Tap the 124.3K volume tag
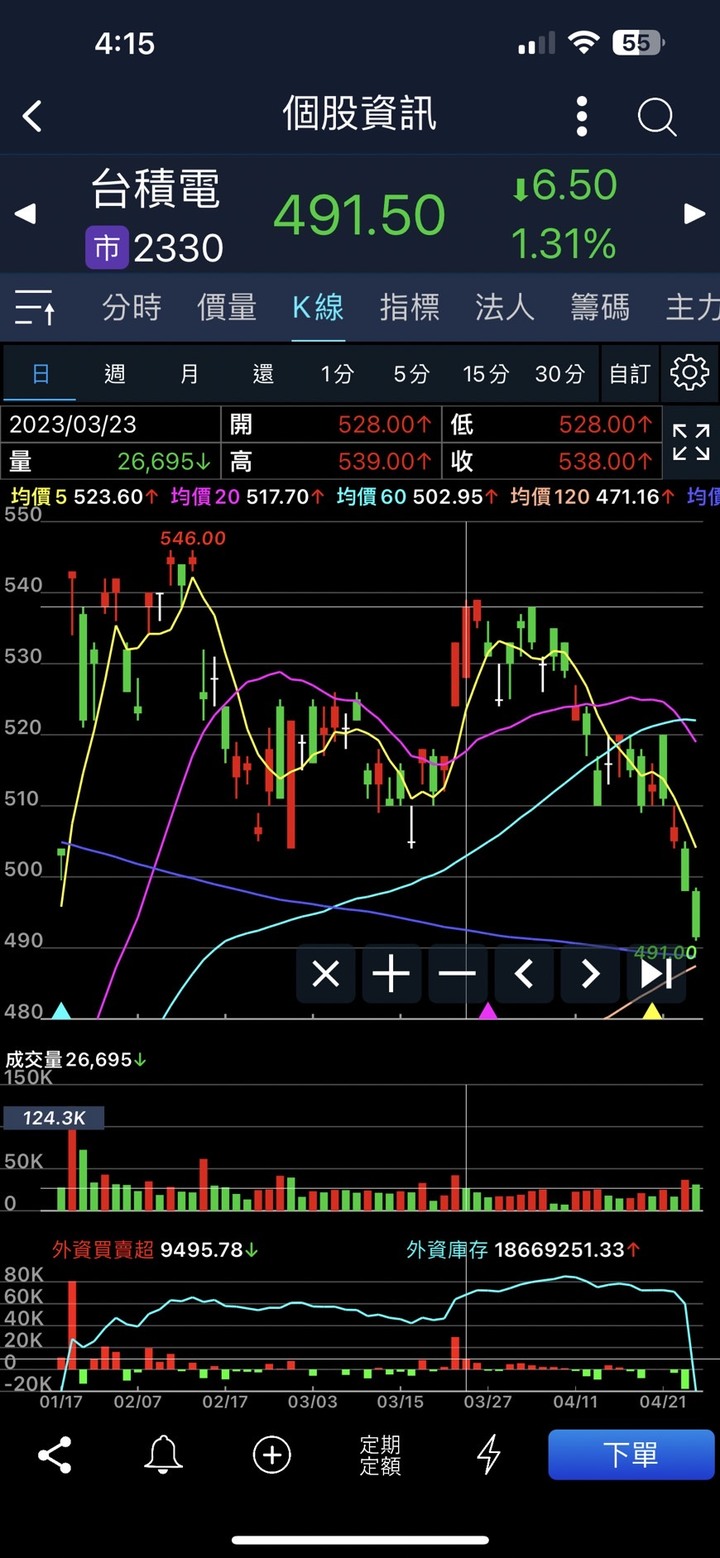The height and width of the screenshot is (1558, 720). point(54,1118)
